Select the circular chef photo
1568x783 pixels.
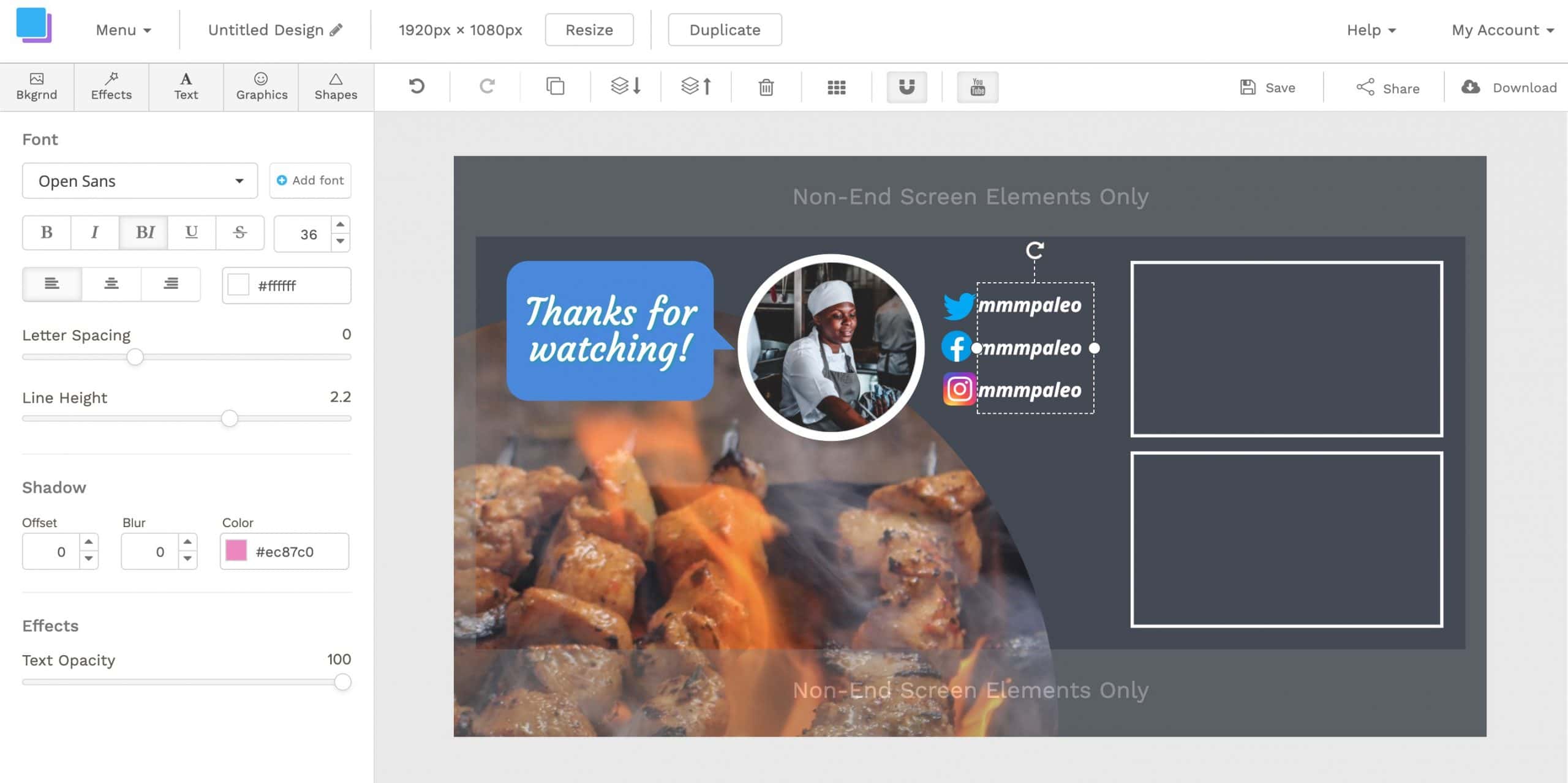pyautogui.click(x=831, y=347)
